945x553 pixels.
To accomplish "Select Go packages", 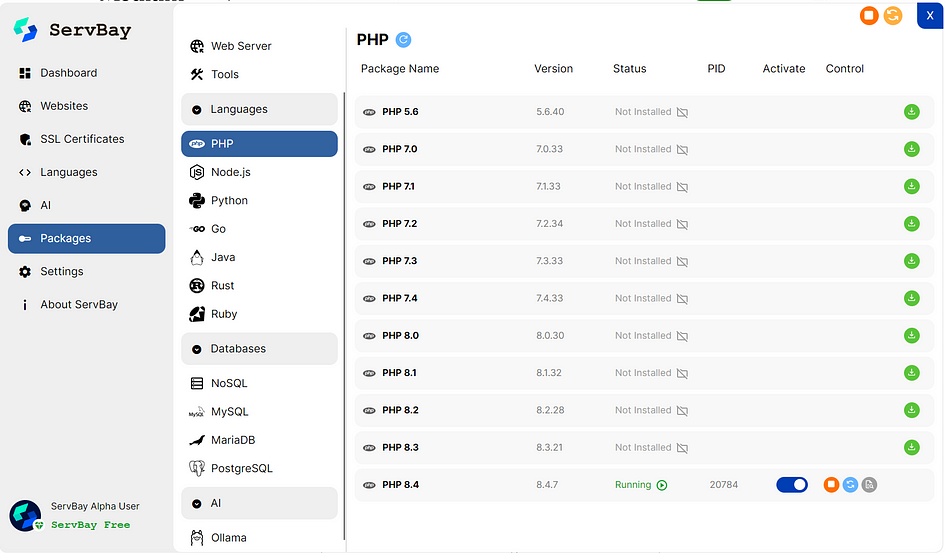I will point(259,229).
